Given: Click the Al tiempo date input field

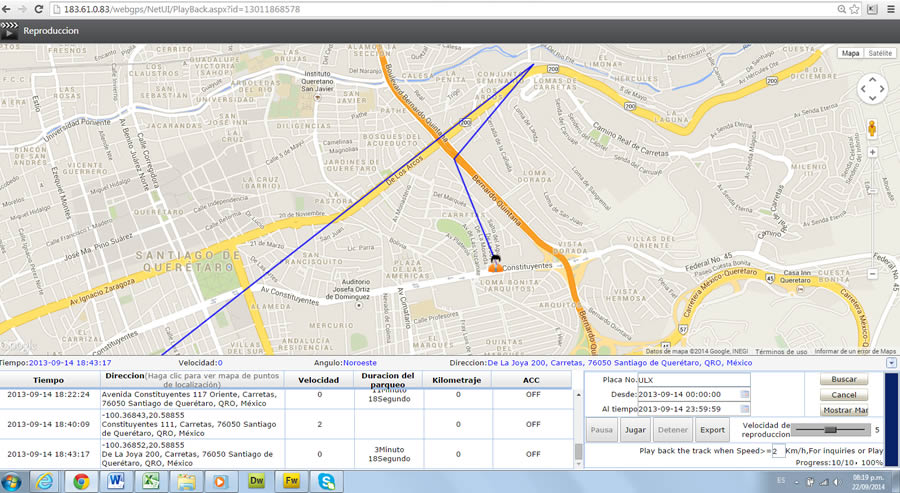Looking at the screenshot, I should (x=693, y=409).
